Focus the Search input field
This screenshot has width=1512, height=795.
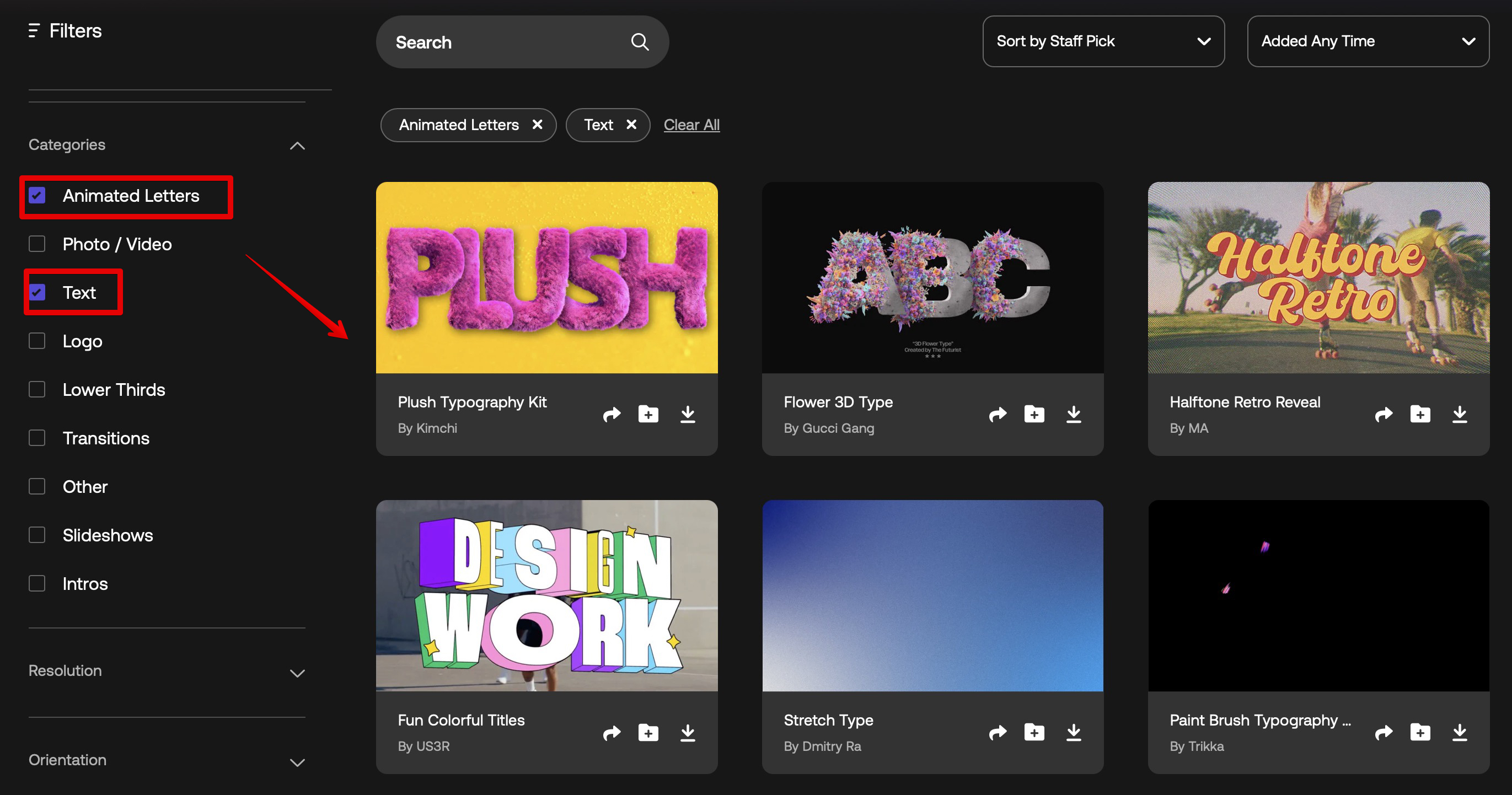tap(499, 42)
